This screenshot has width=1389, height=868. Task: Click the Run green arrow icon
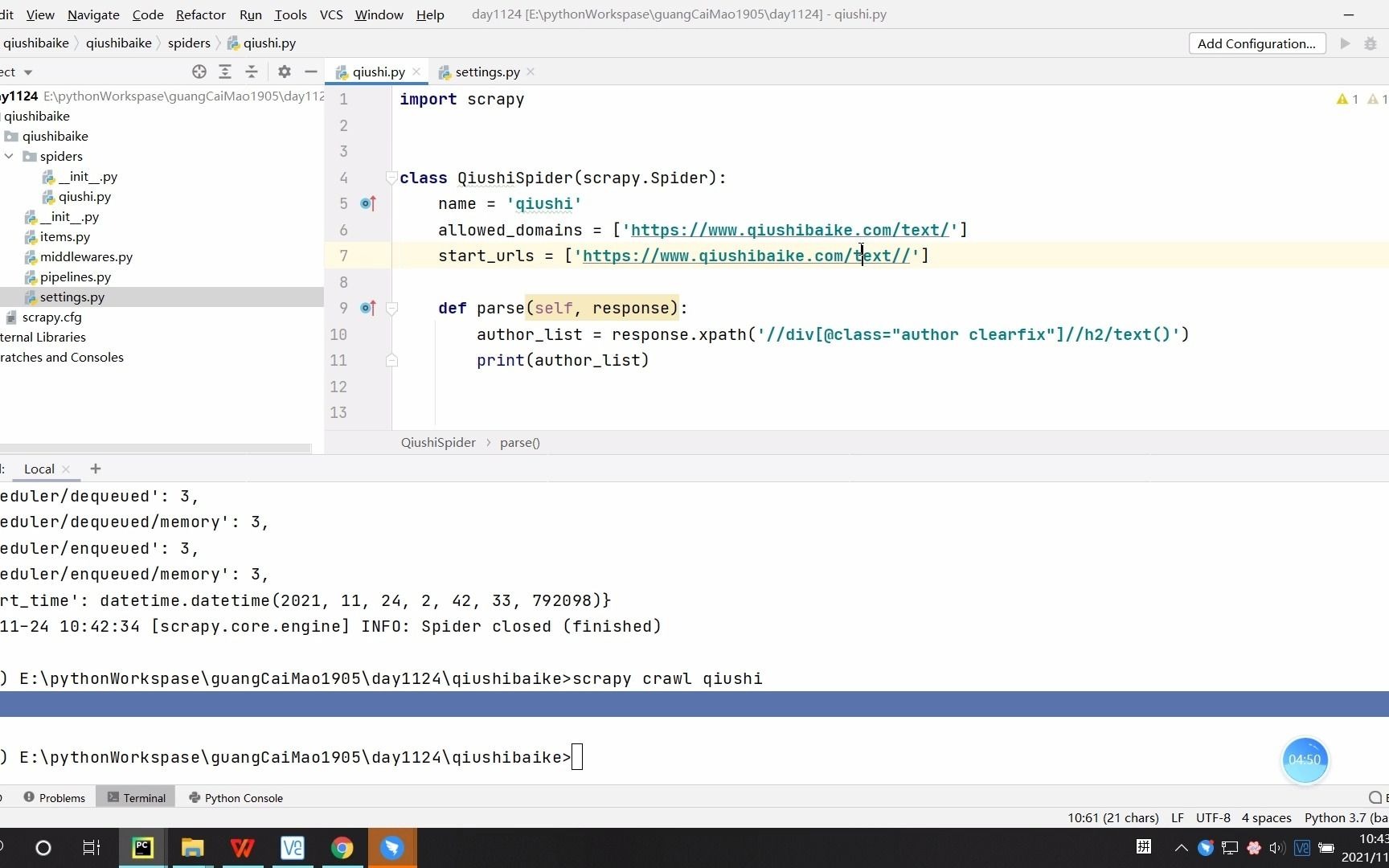pyautogui.click(x=1345, y=43)
